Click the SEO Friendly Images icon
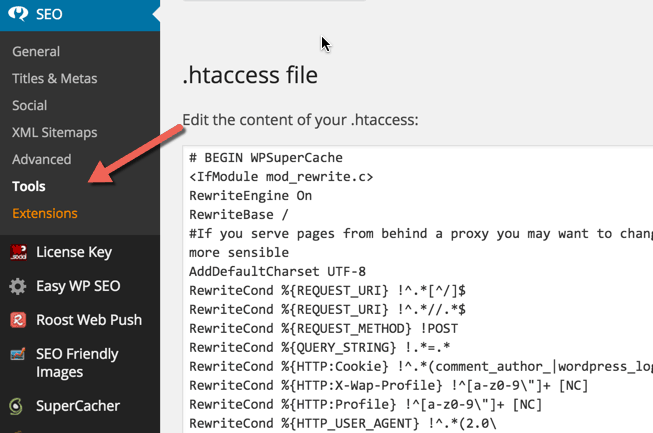The width and height of the screenshot is (653, 433). coord(18,354)
